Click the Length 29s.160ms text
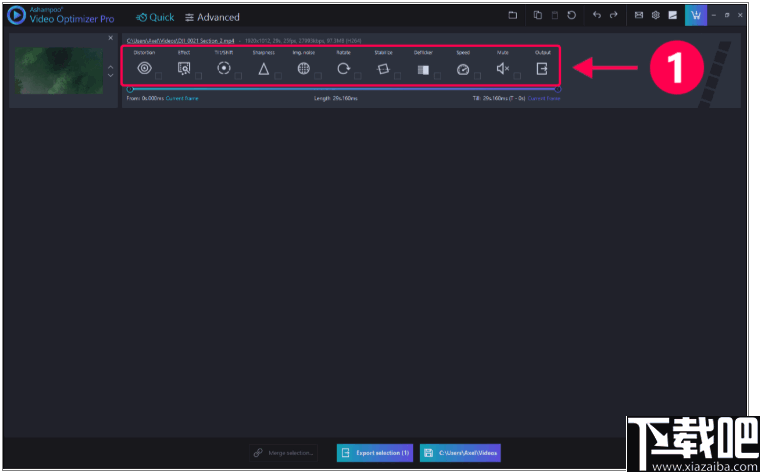This screenshot has height=472, width=762. pyautogui.click(x=336, y=99)
